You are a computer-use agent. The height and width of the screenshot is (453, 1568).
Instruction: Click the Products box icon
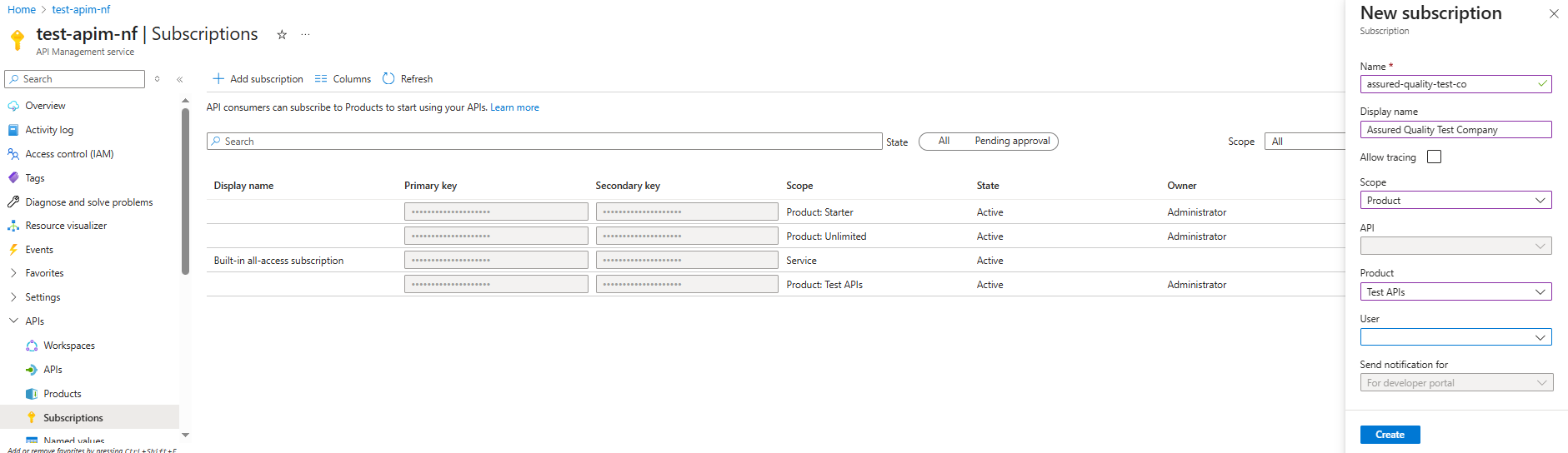pyautogui.click(x=32, y=394)
